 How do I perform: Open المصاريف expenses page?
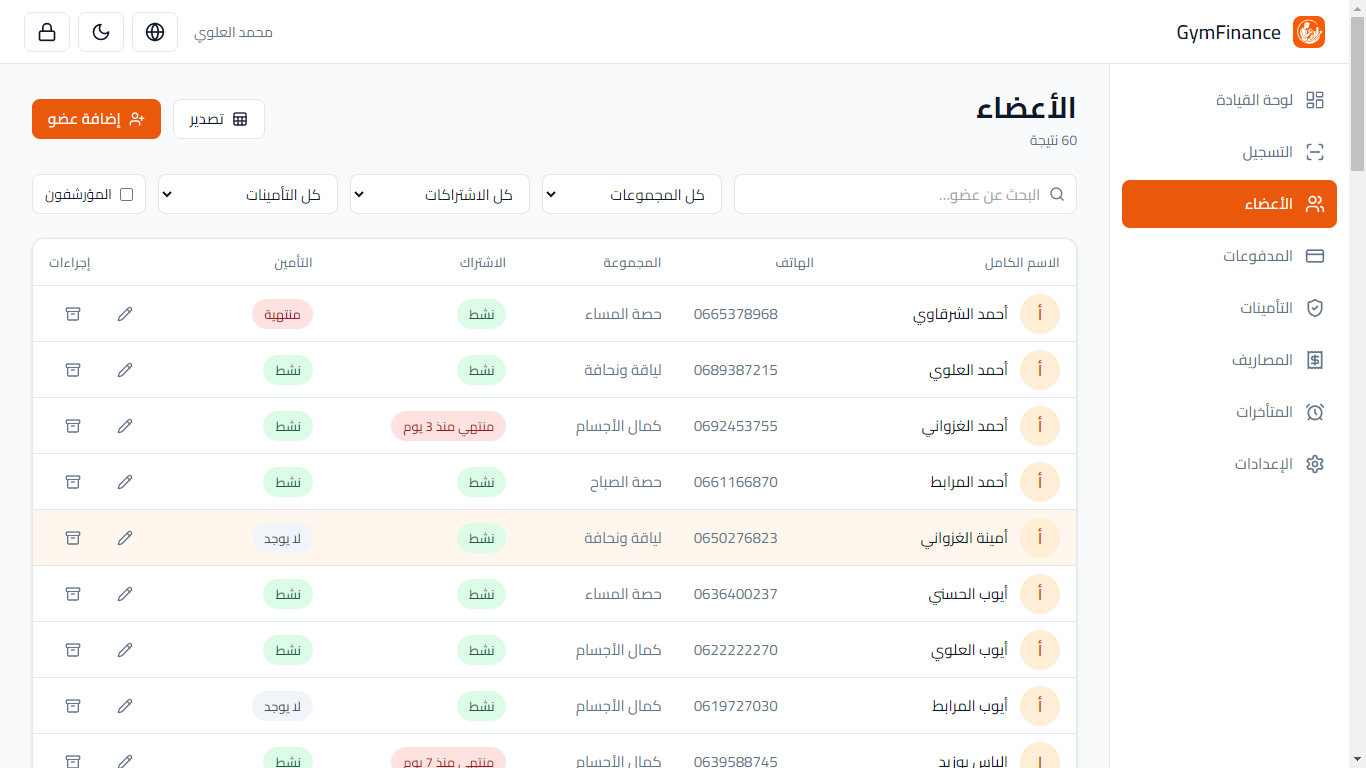click(x=1229, y=360)
